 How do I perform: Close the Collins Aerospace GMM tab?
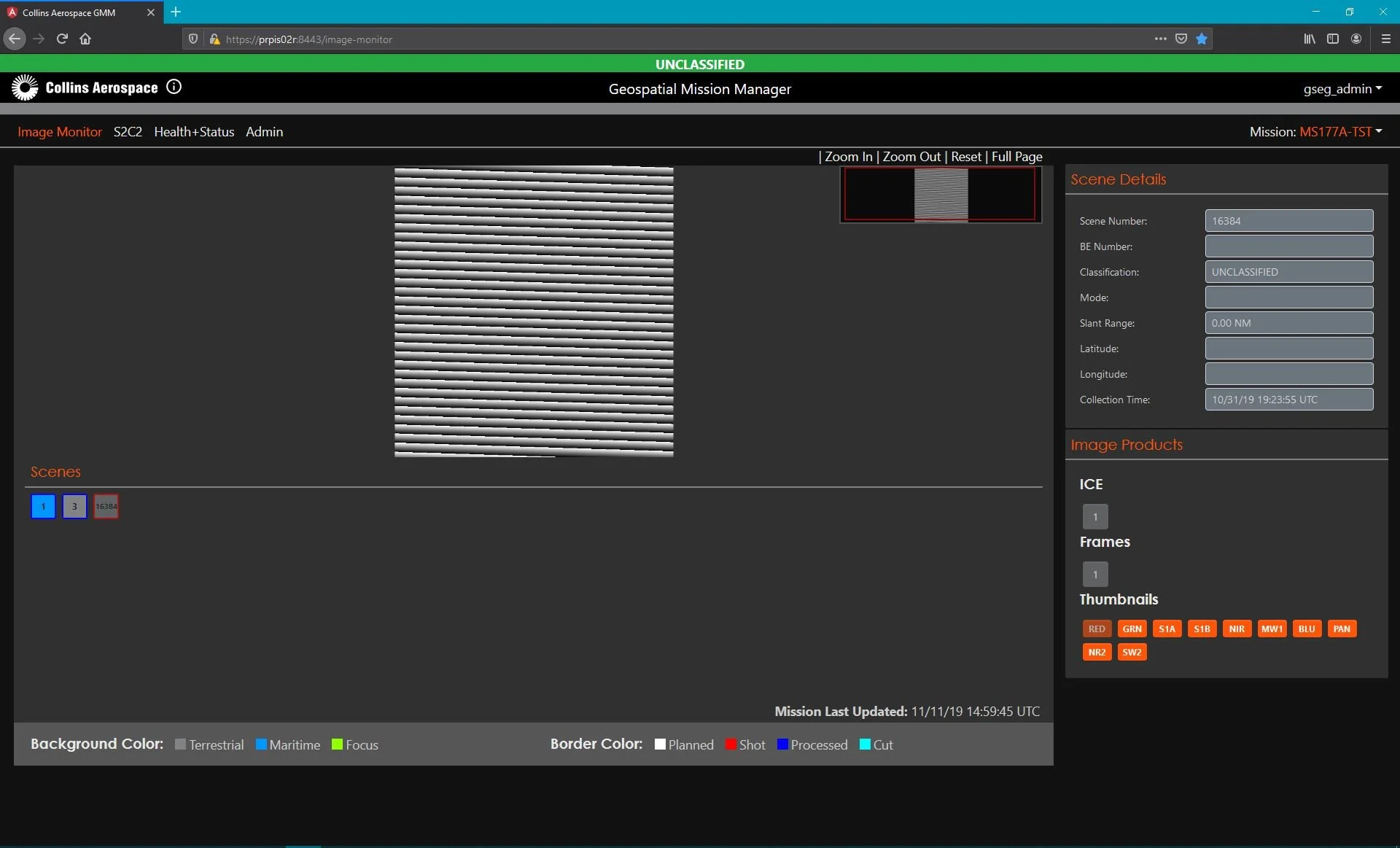pos(151,12)
